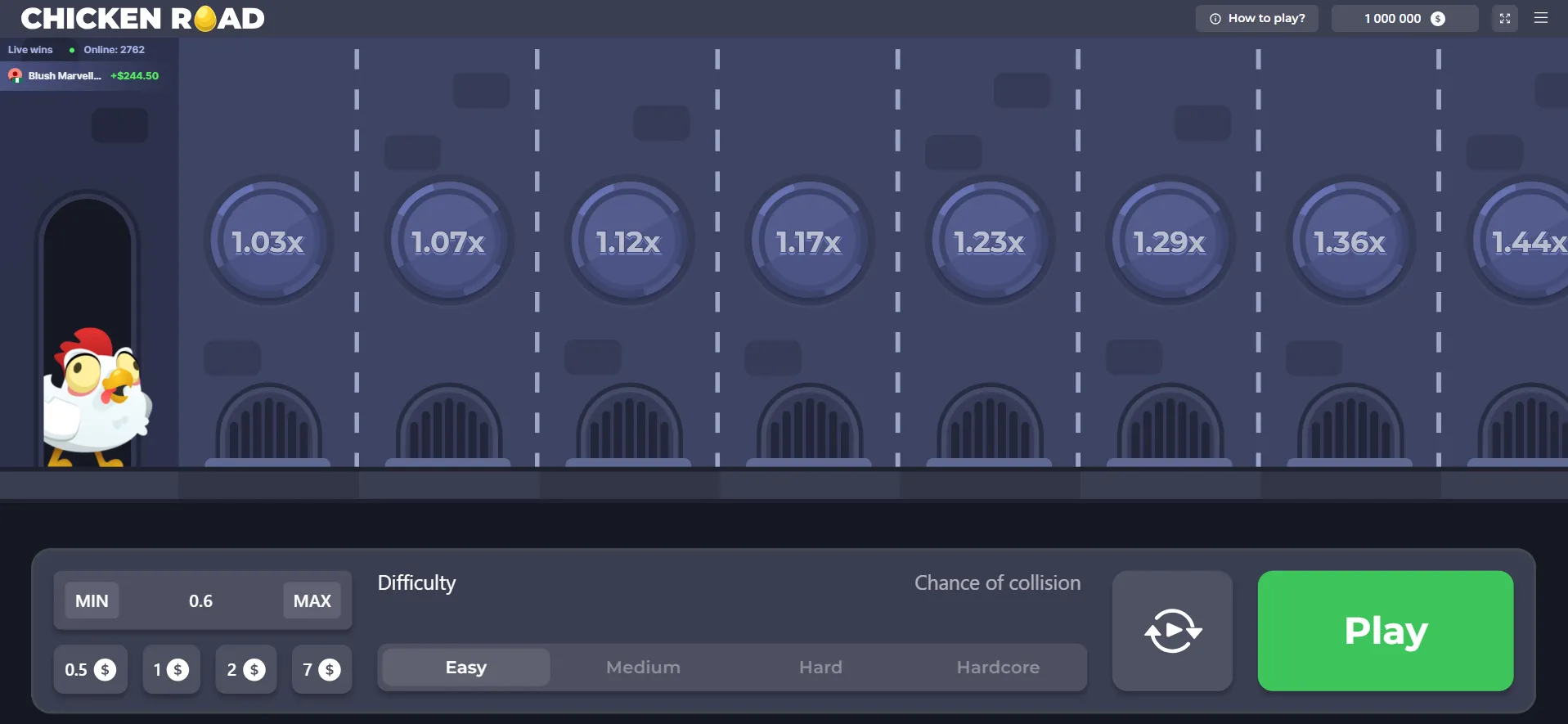Select Easy difficulty
The image size is (1568, 724).
coord(466,668)
